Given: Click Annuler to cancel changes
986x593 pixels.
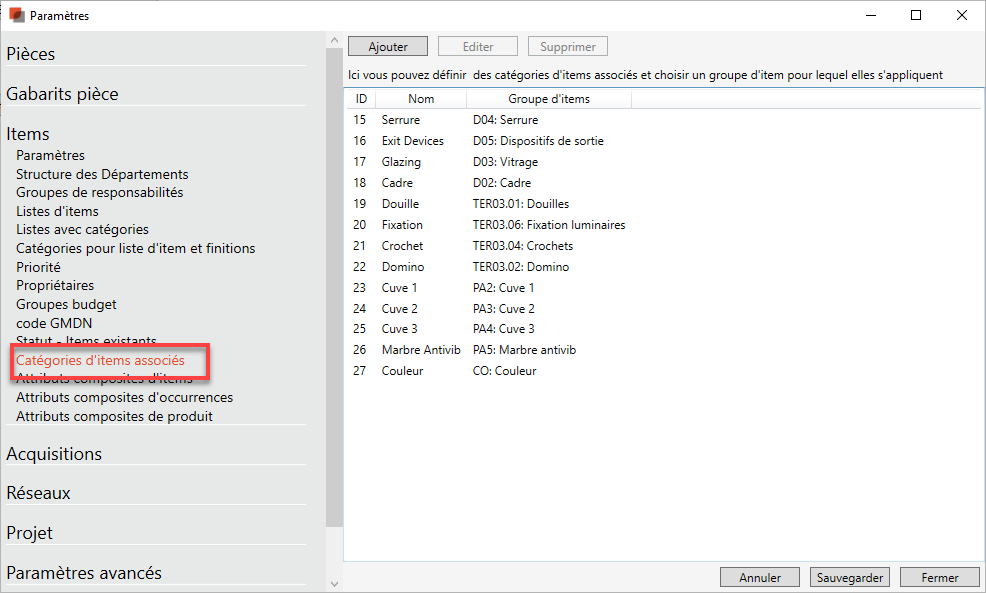Looking at the screenshot, I should click(x=760, y=577).
